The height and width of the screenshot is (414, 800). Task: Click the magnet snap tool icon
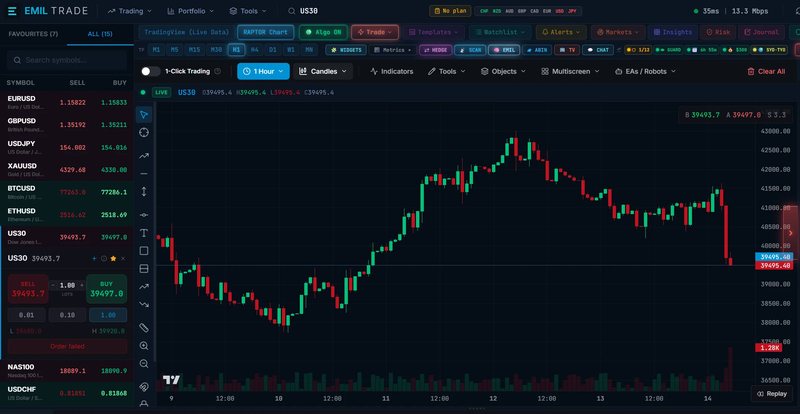click(144, 386)
